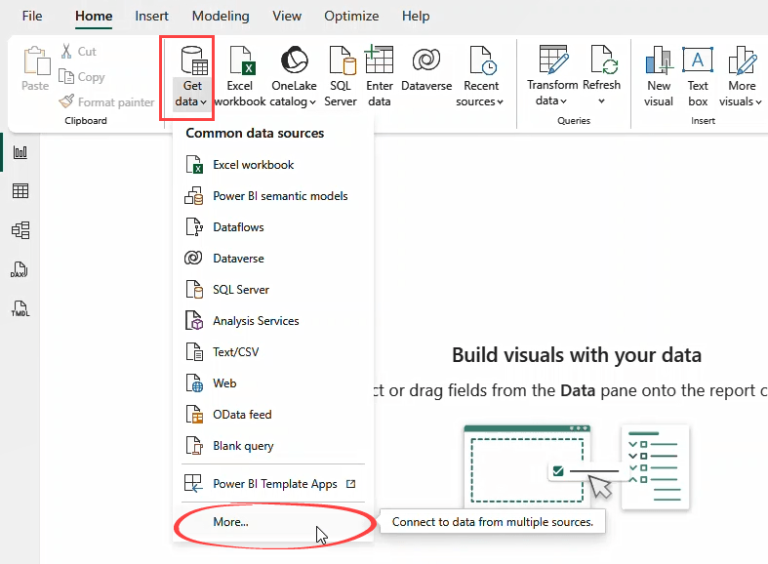The image size is (768, 564).
Task: Choose Dataflows from the list
Action: (x=273, y=227)
